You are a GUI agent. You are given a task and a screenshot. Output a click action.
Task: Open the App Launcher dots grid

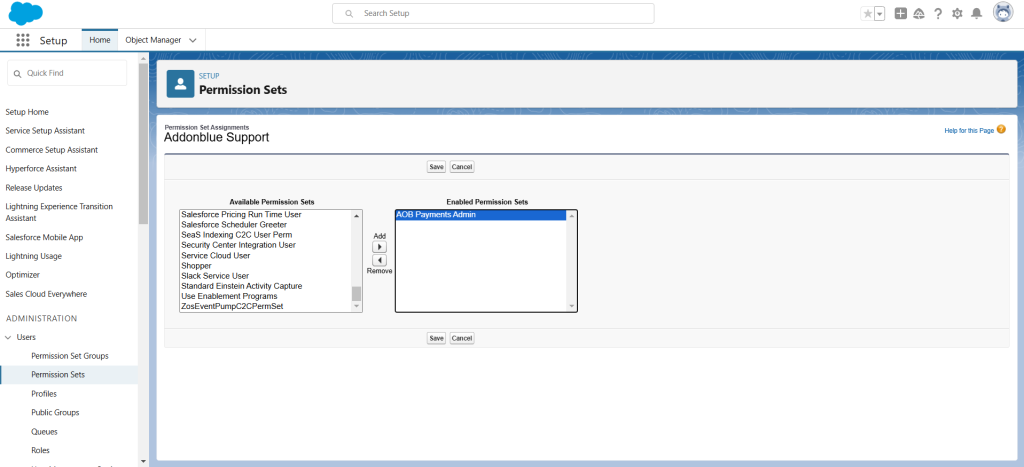(23, 40)
